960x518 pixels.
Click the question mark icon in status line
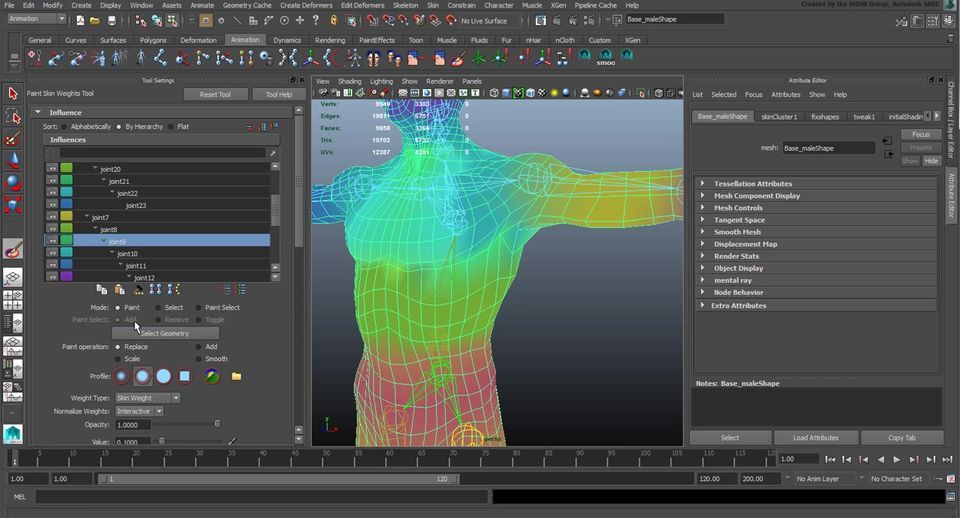[x=316, y=20]
